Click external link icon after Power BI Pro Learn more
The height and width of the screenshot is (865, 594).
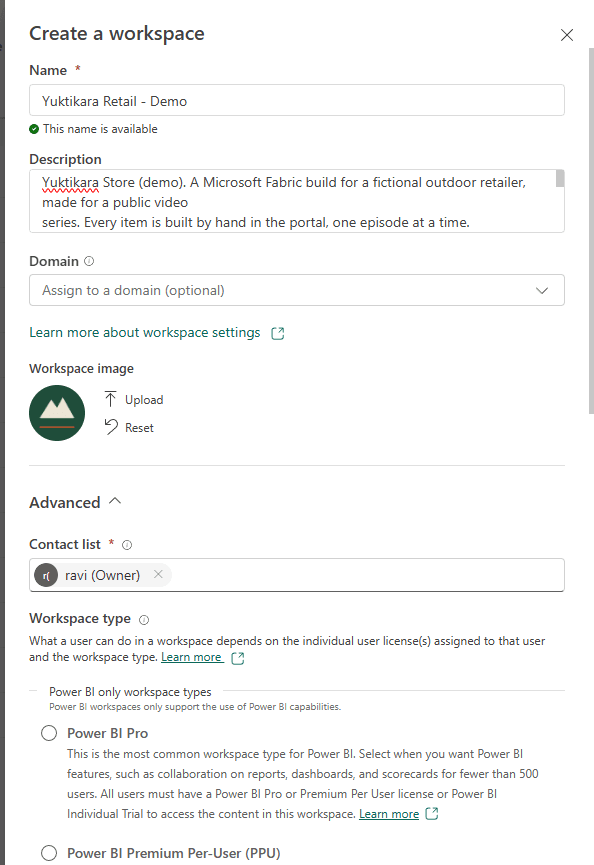pyautogui.click(x=432, y=814)
